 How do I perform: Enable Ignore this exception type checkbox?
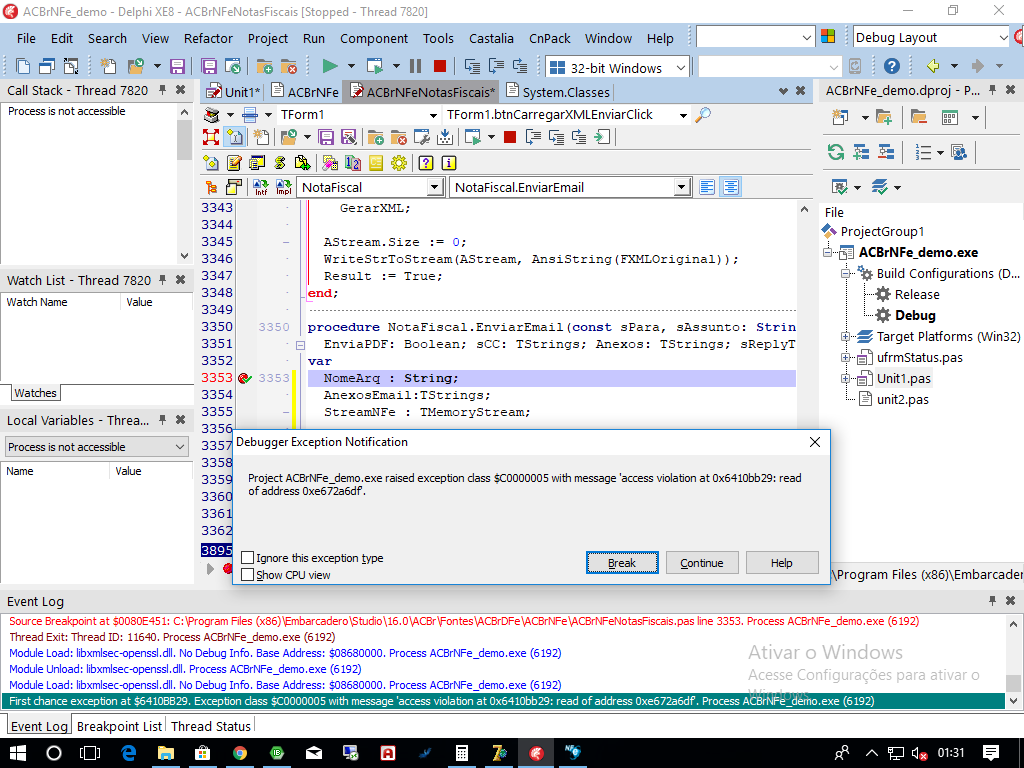(x=248, y=558)
